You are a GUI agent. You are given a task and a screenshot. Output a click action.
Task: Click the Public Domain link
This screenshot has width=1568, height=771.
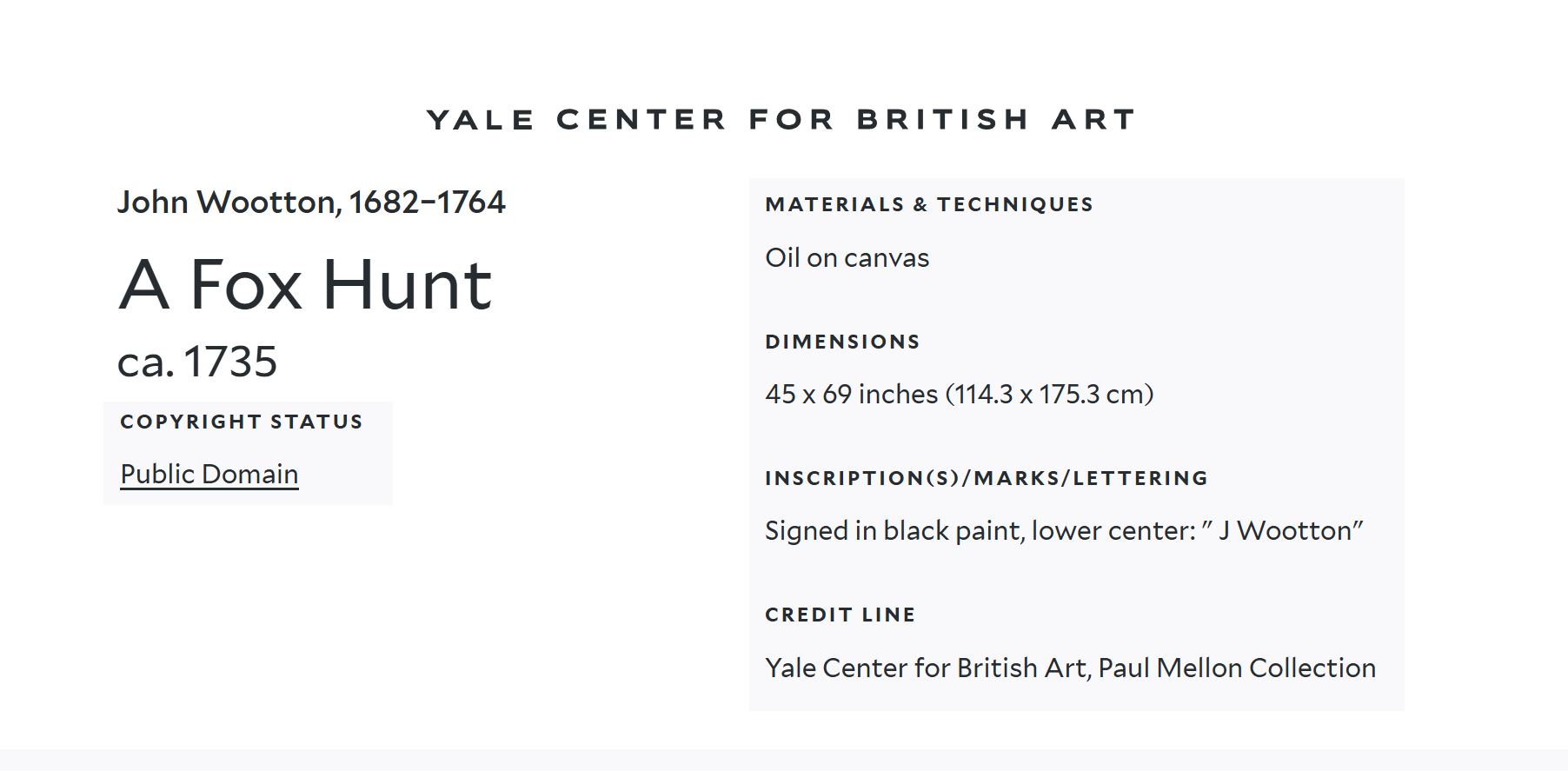209,474
